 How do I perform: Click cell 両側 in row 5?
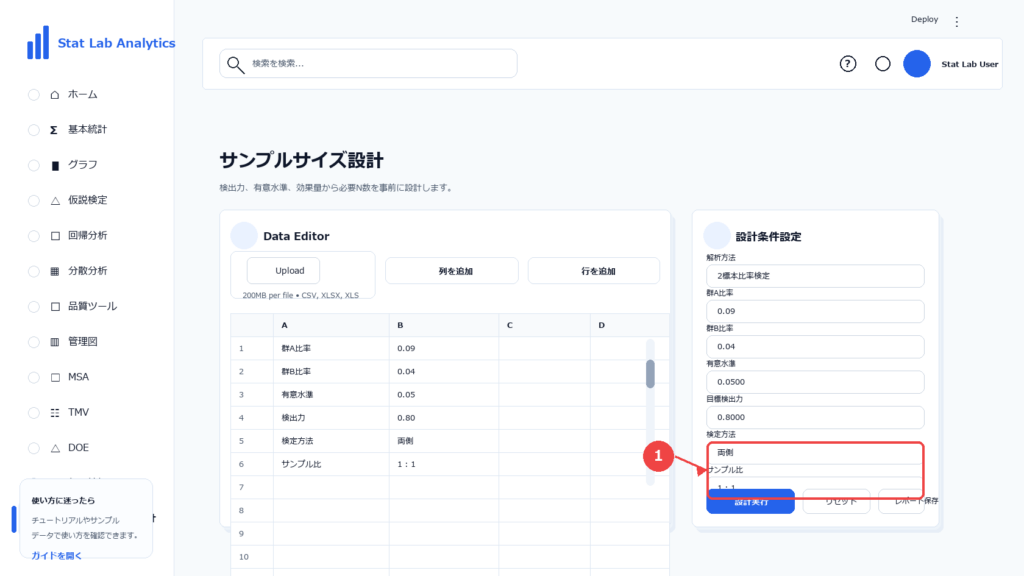coord(444,441)
